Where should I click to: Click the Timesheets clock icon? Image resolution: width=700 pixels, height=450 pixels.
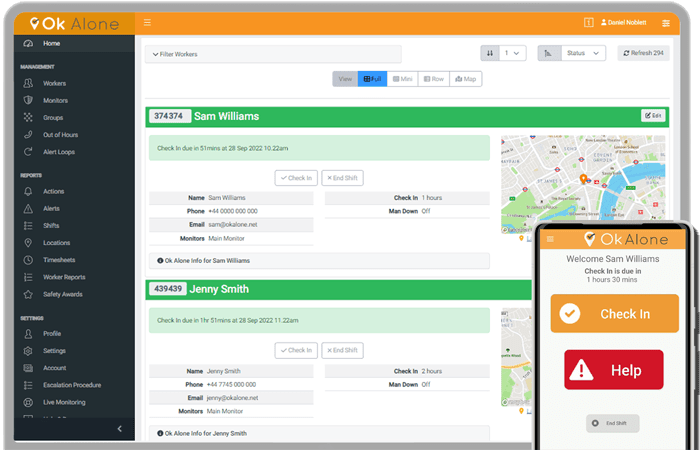28,260
